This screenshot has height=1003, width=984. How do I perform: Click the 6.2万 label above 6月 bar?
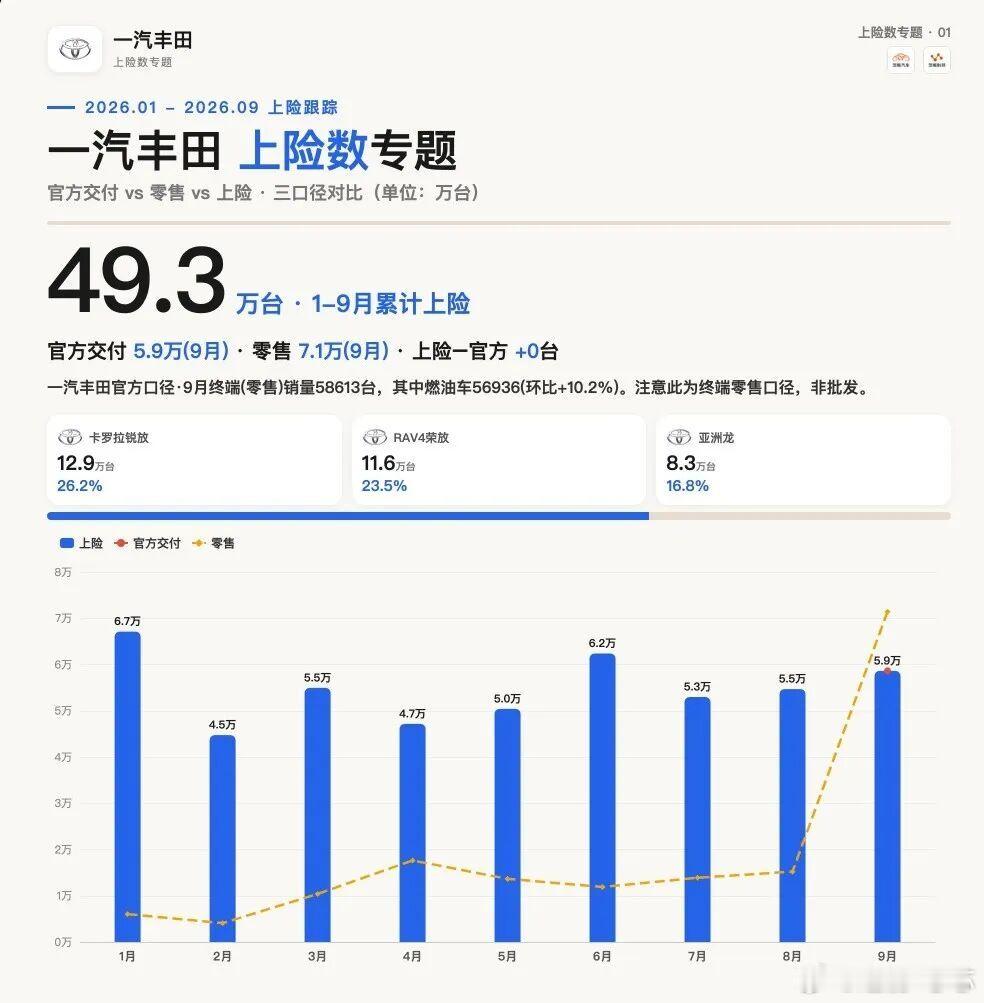click(x=602, y=643)
